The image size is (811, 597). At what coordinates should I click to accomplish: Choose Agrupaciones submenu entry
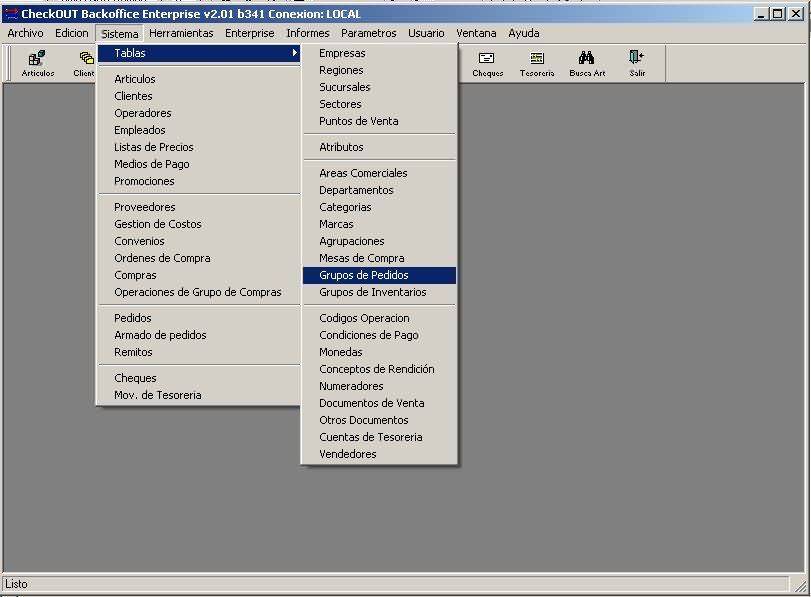tap(379, 241)
